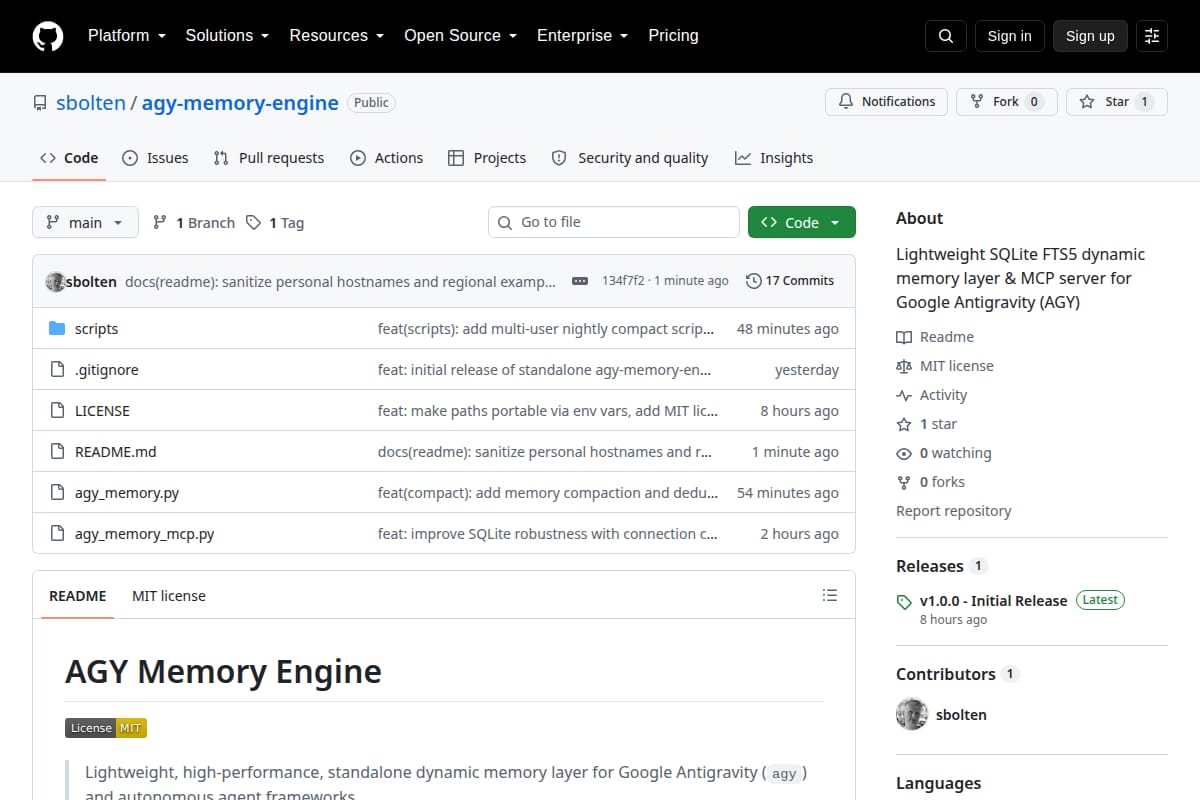Switch to the Issues tab
Image resolution: width=1200 pixels, height=800 pixels.
pos(155,158)
